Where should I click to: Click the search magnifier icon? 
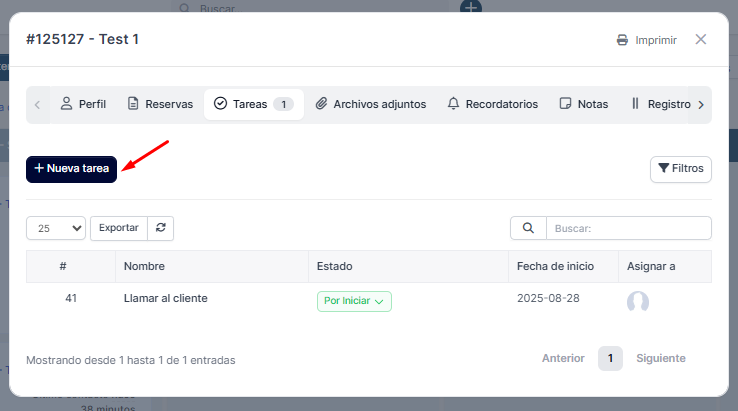pos(528,228)
